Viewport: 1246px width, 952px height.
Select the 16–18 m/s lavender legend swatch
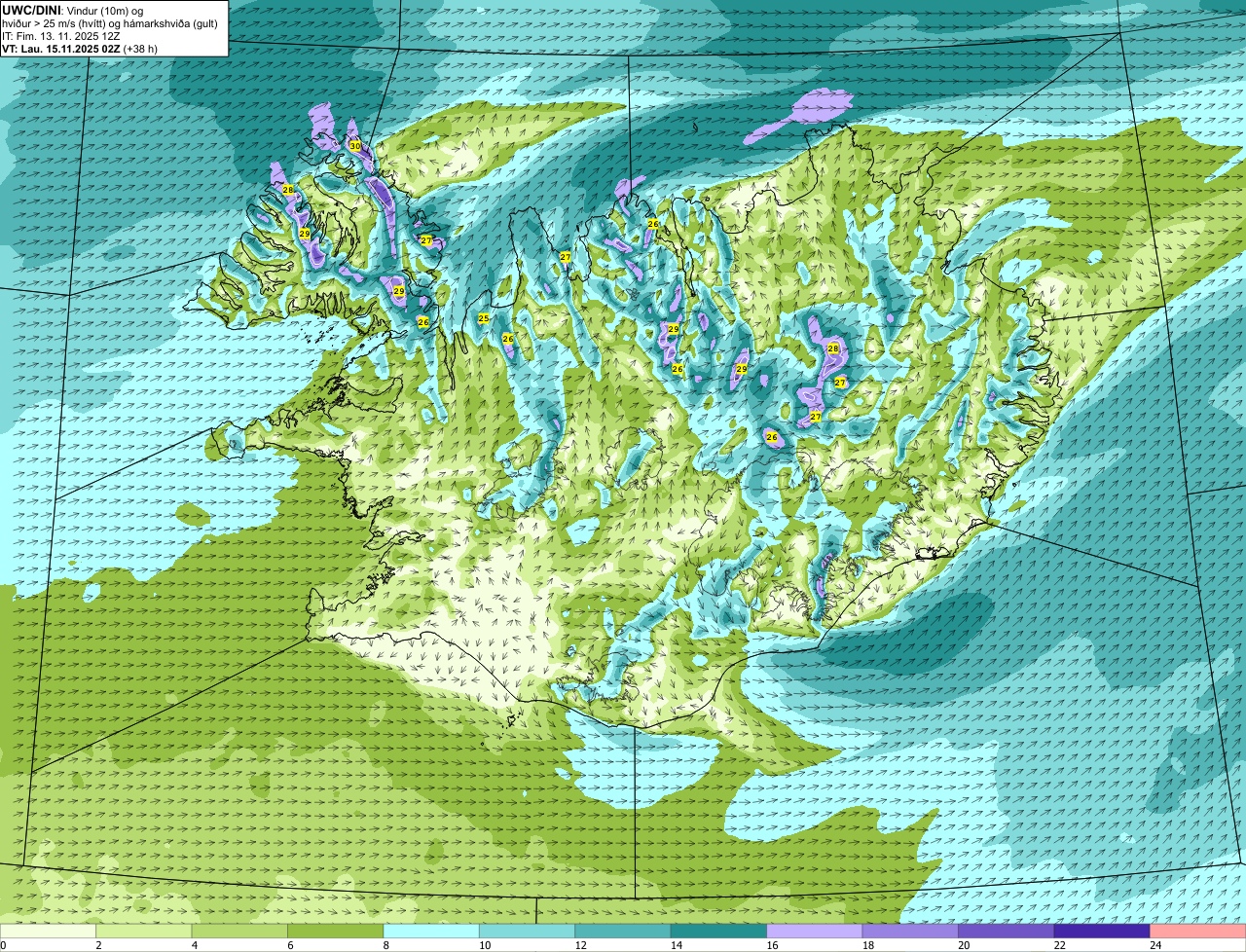click(815, 931)
